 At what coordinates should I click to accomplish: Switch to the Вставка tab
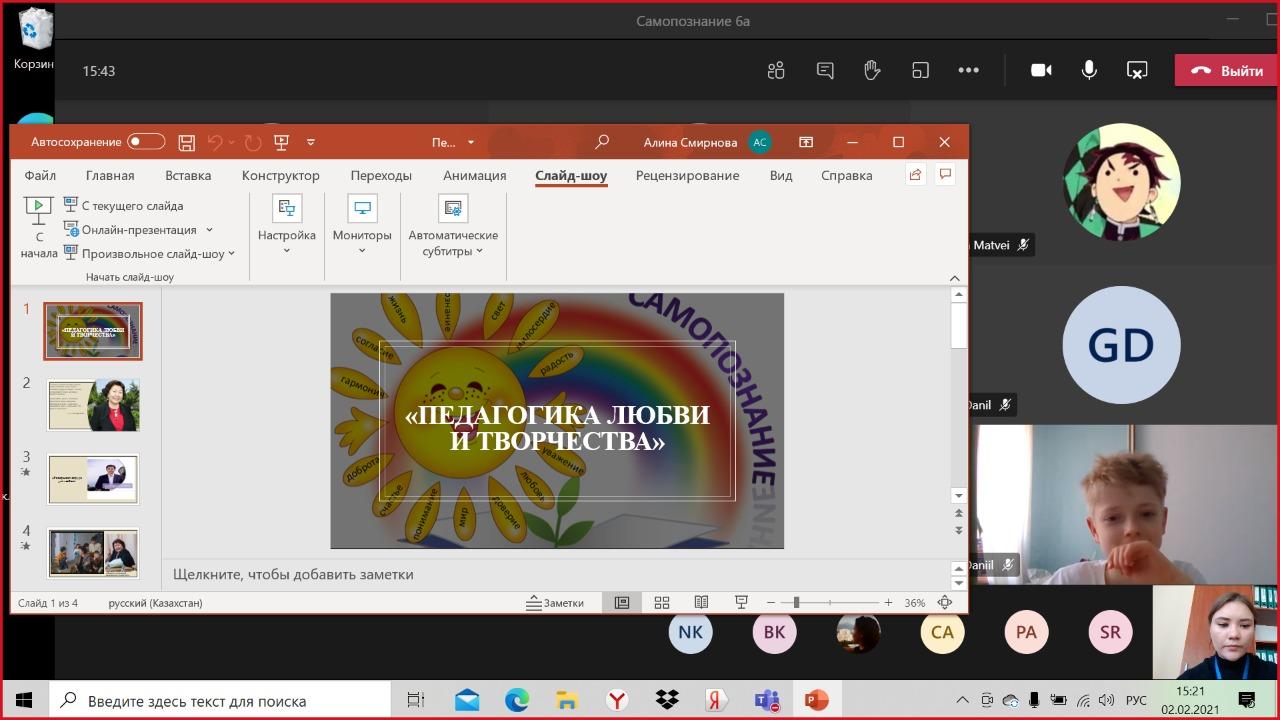point(188,175)
